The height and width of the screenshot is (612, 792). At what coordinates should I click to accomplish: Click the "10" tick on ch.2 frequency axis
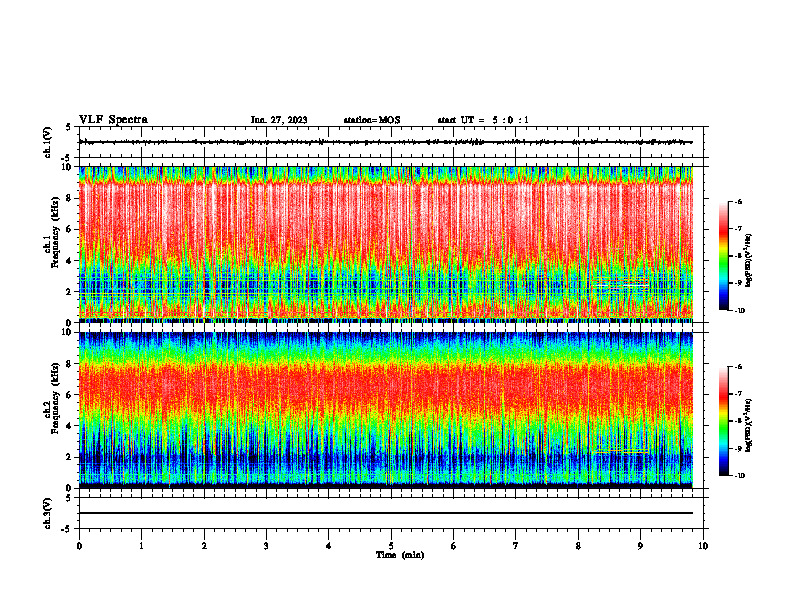click(68, 332)
